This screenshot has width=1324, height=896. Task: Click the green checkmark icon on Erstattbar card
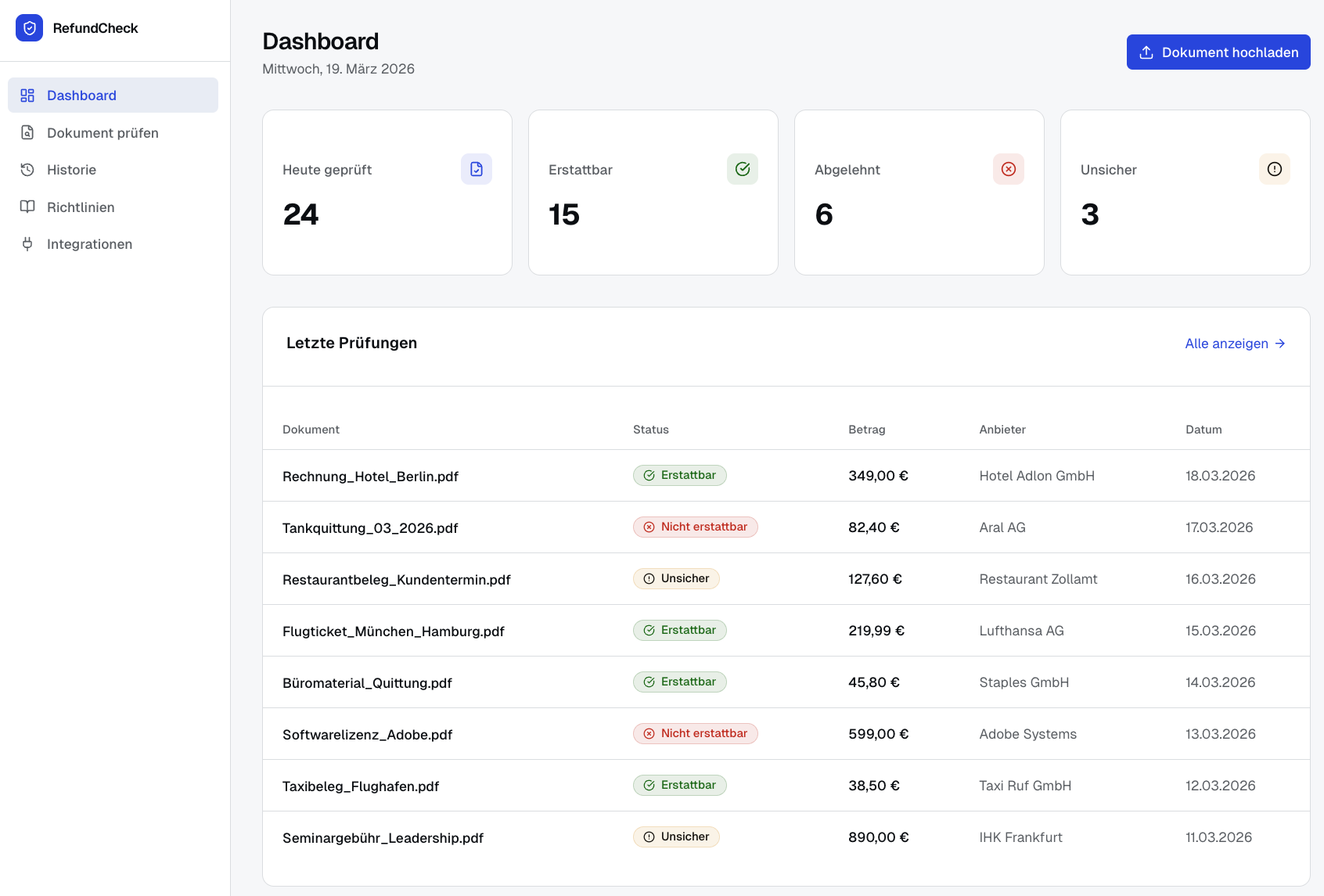click(x=742, y=169)
